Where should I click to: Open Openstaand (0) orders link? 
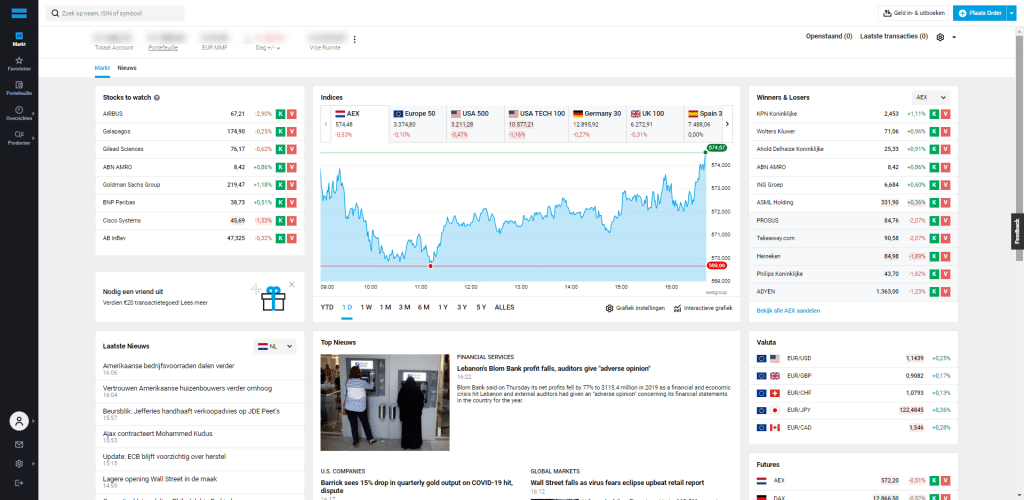[x=829, y=37]
